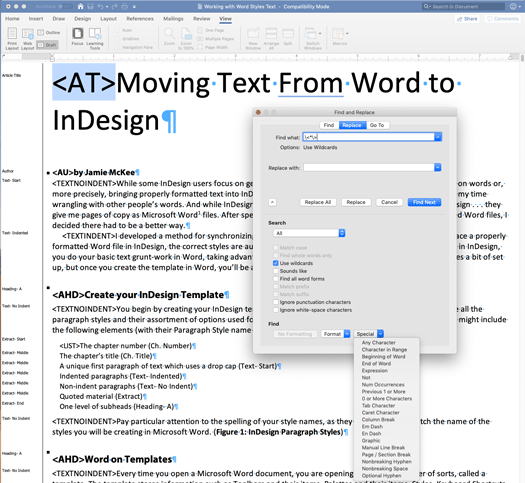Check the Sounds like checkbox
The height and width of the screenshot is (483, 525).
coord(276,271)
